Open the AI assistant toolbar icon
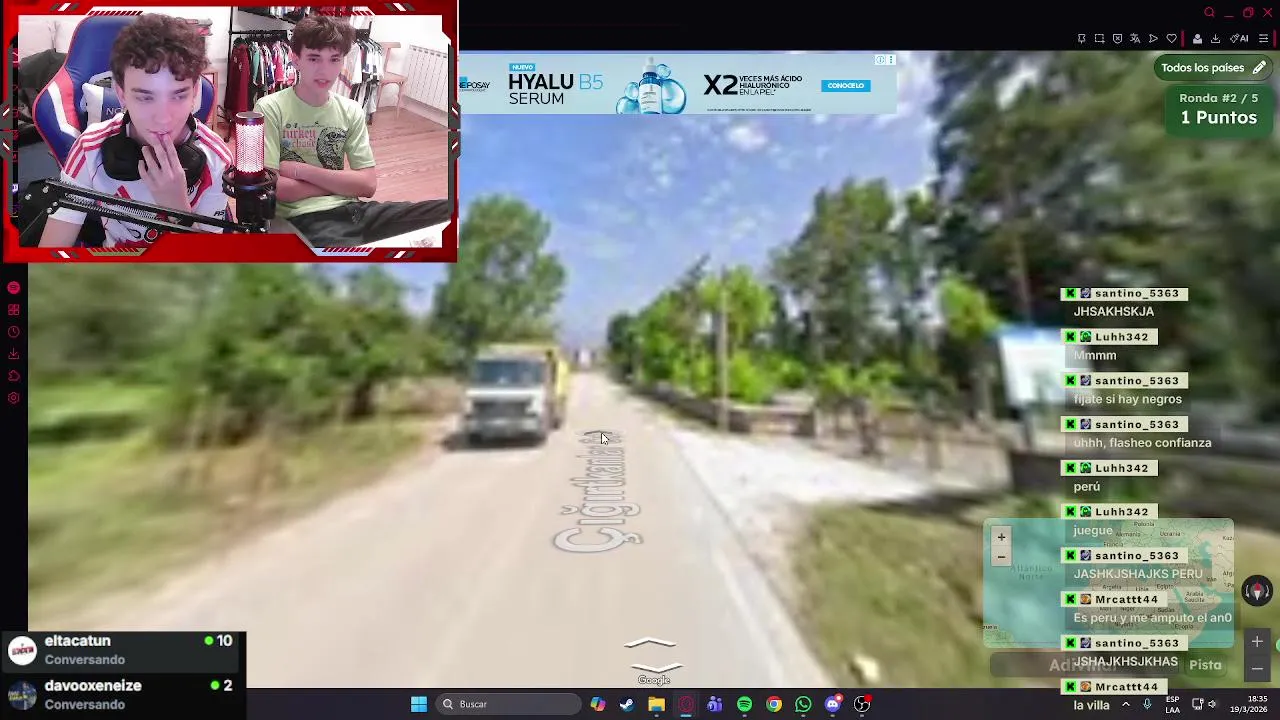Viewport: 1280px width, 720px height. coord(1239,39)
